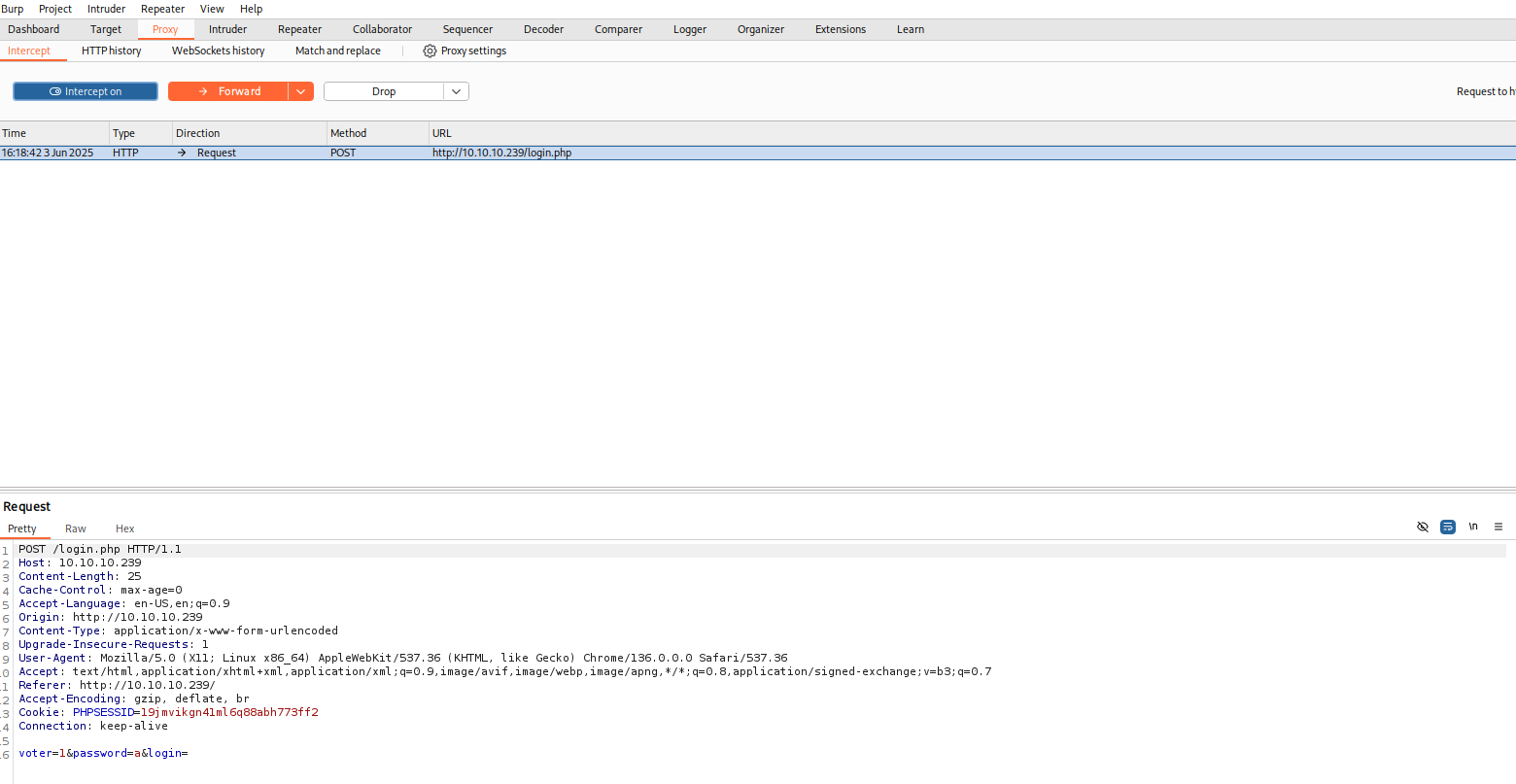Click the request body line with voter parameter
The image size is (1516, 784).
point(103,753)
